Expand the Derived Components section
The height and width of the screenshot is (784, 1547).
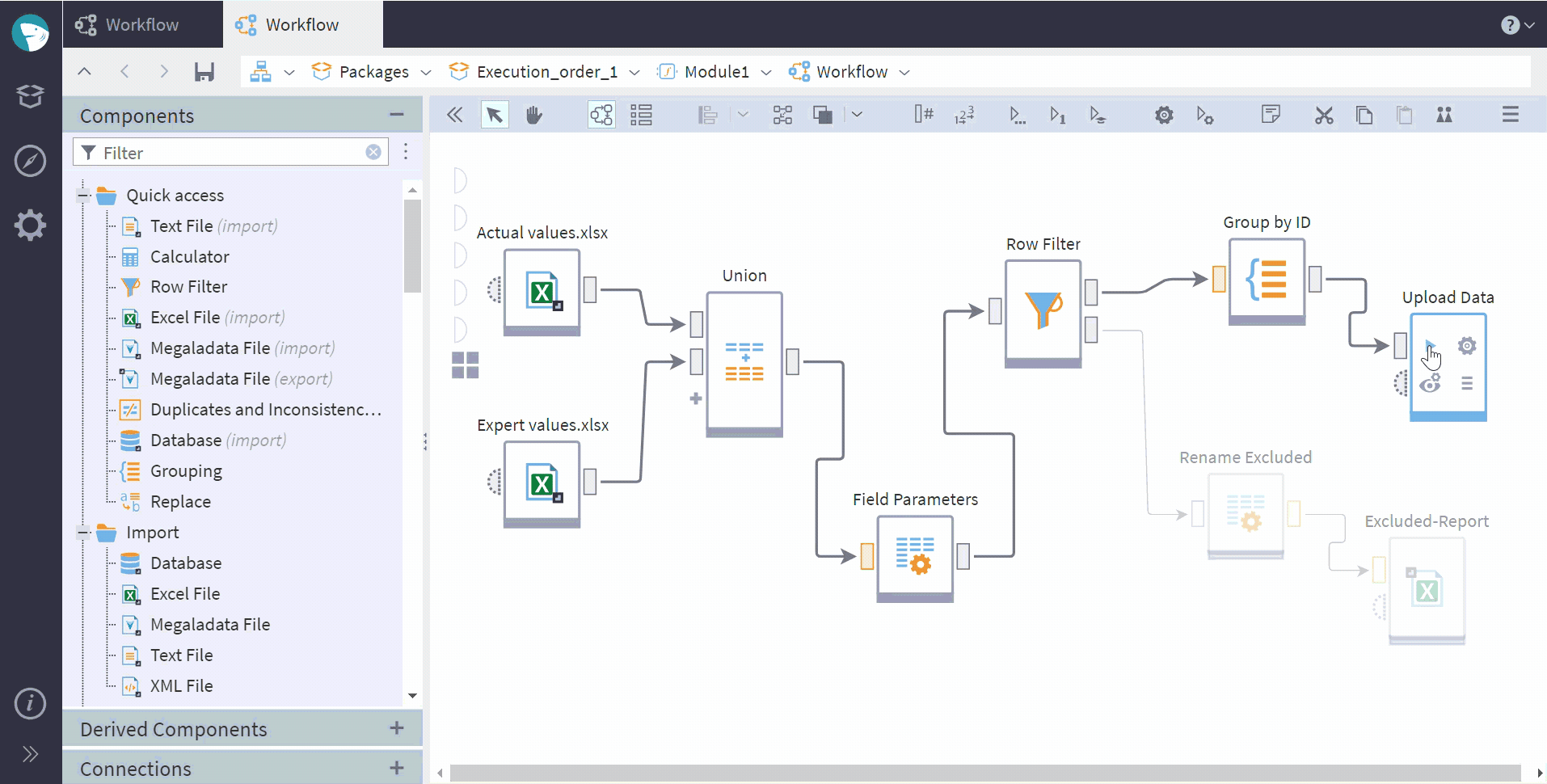(x=397, y=728)
